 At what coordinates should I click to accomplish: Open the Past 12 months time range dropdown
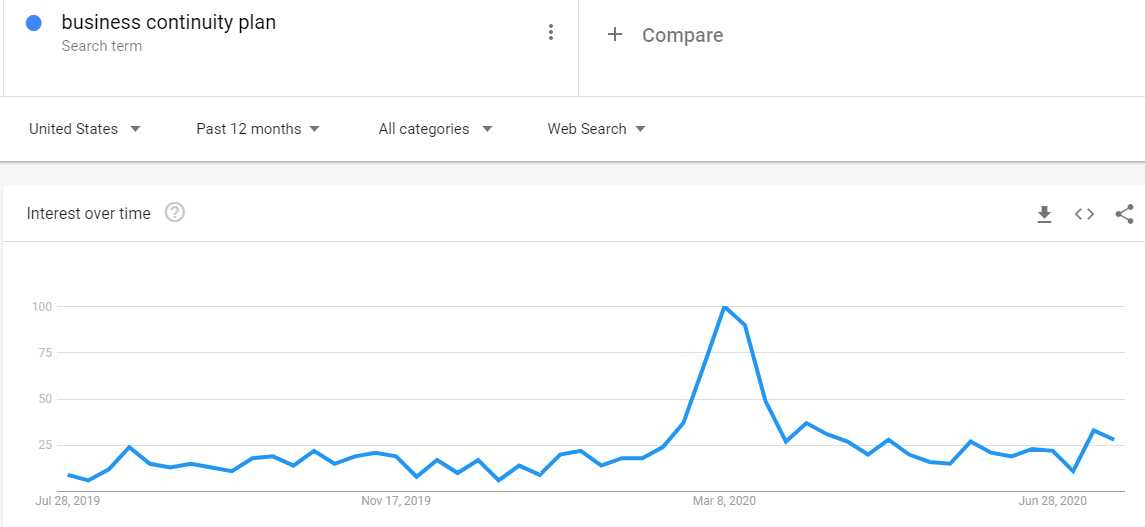[x=258, y=129]
